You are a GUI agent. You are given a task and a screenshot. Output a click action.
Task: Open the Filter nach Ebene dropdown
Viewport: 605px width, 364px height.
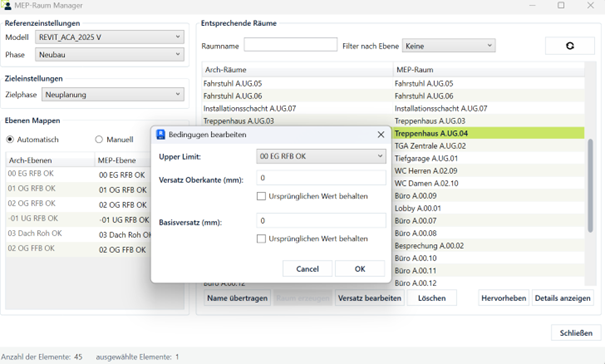449,46
